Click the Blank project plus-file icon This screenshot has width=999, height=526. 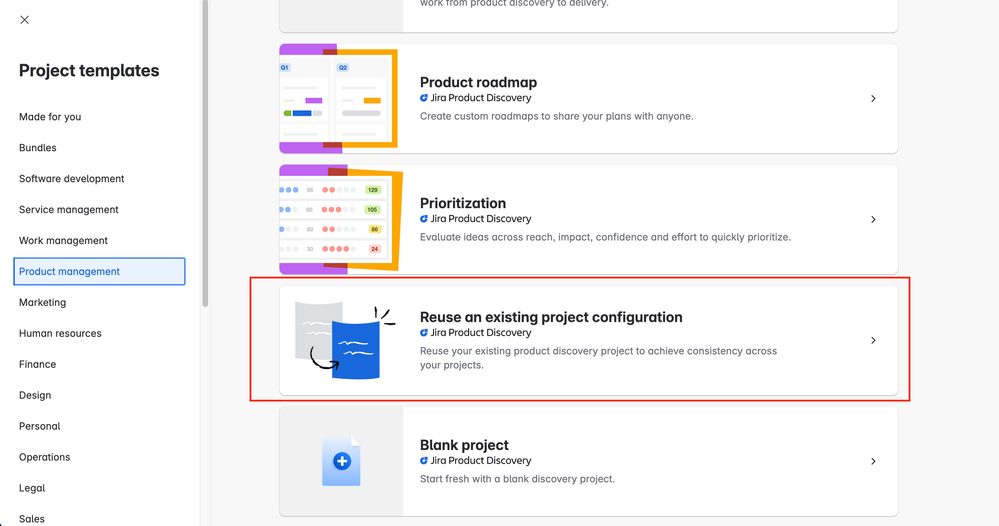coord(341,462)
